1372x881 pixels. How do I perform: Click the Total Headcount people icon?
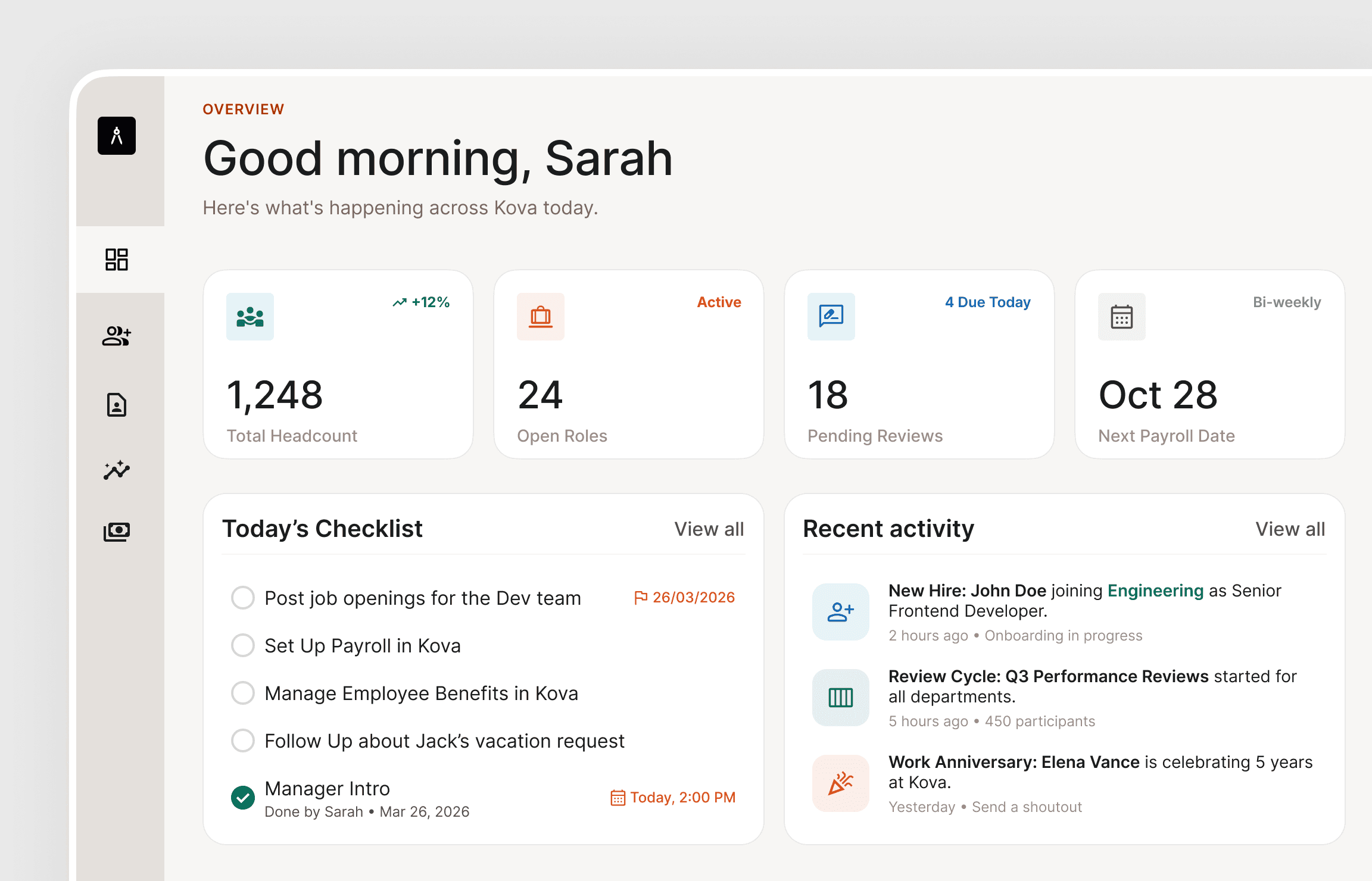click(x=250, y=317)
